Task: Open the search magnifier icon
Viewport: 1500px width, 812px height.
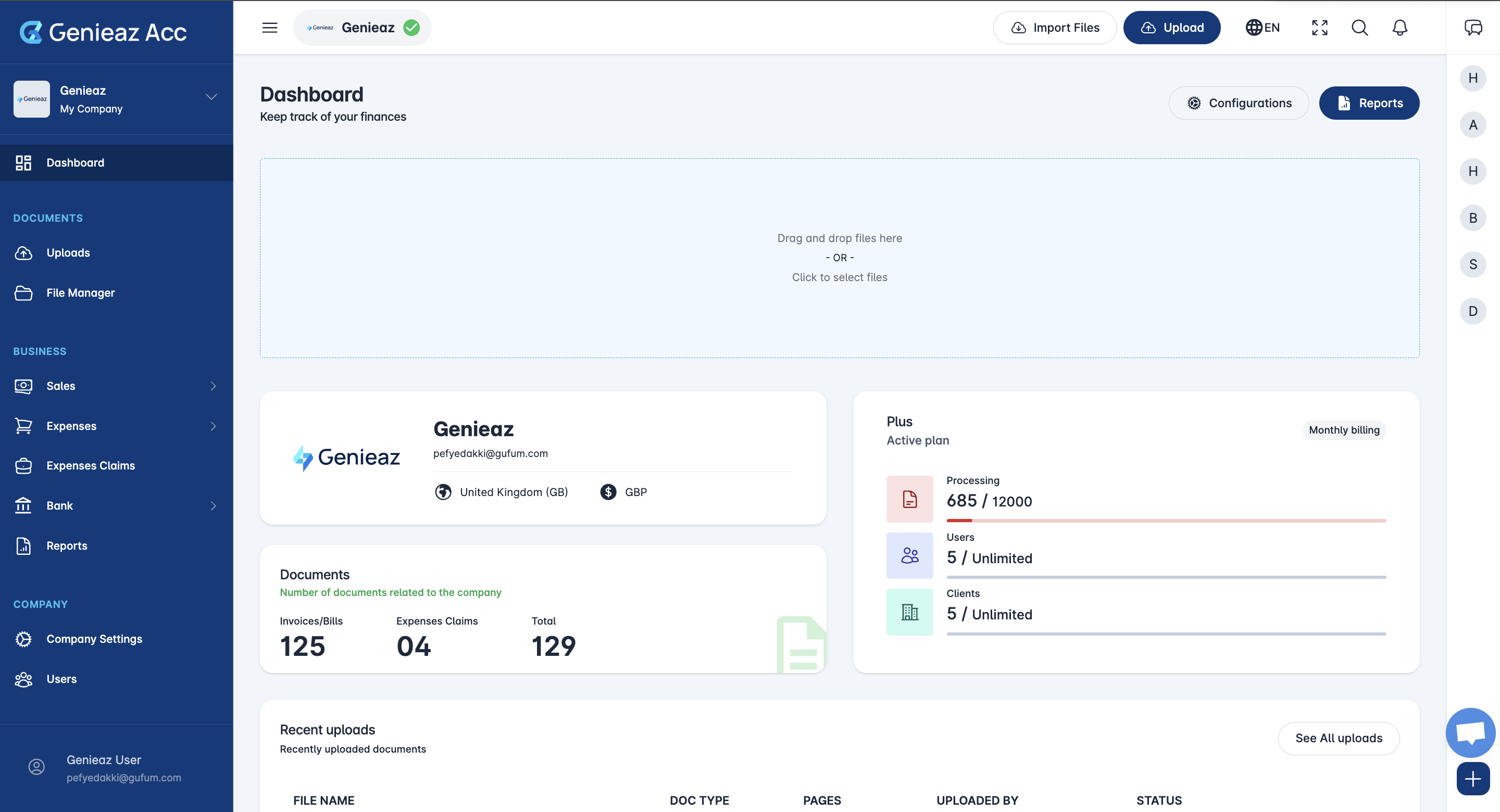Action: pos(1360,28)
